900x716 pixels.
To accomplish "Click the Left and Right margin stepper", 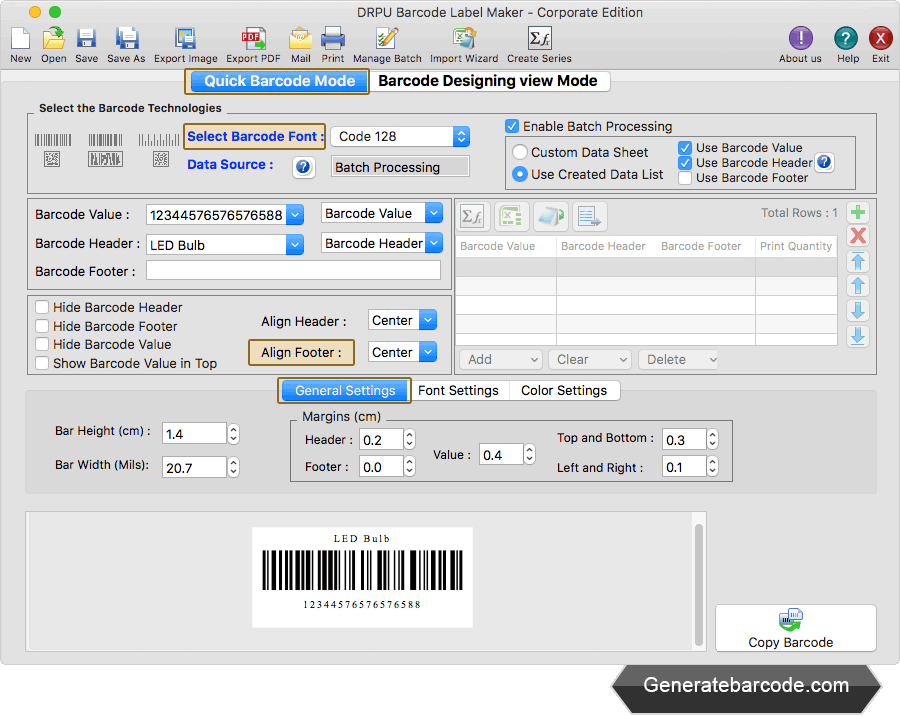I will click(712, 466).
